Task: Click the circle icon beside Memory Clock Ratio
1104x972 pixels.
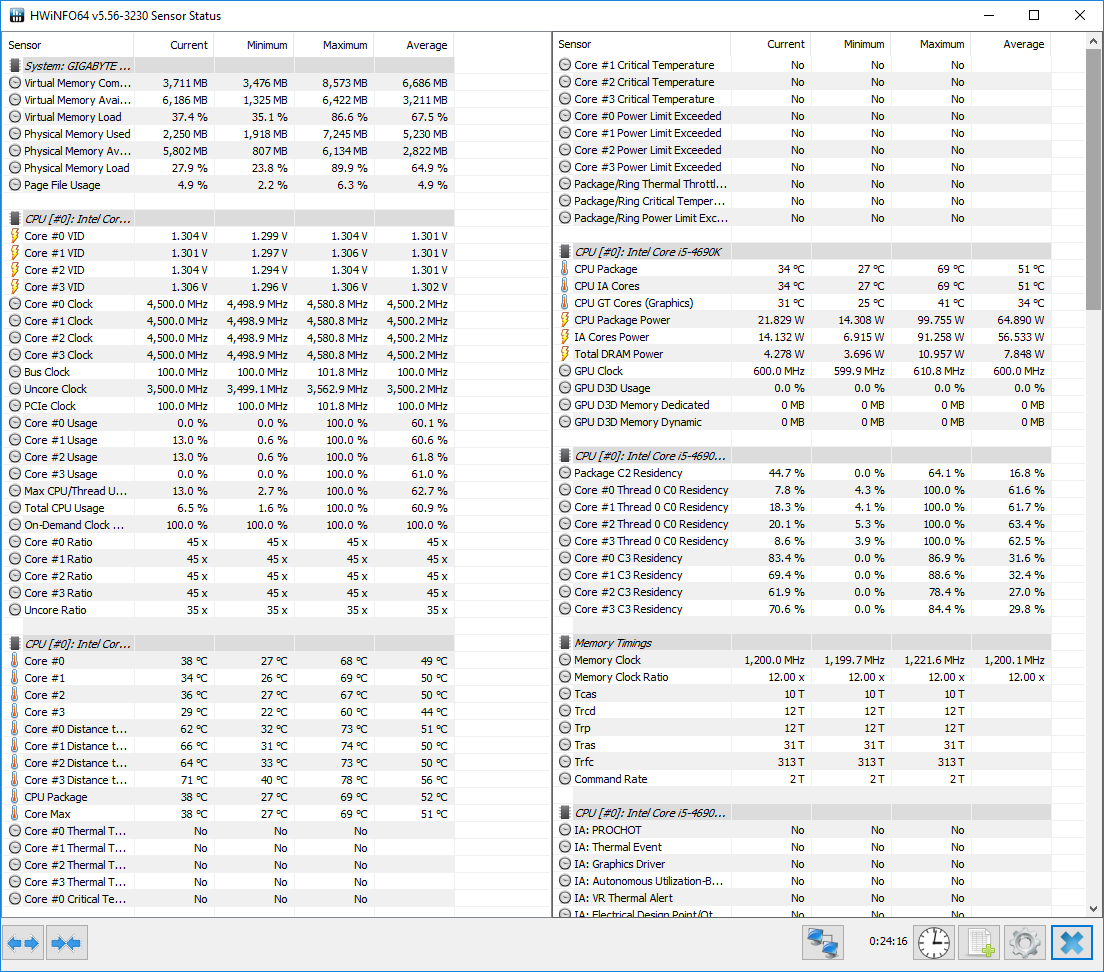Action: (x=565, y=677)
